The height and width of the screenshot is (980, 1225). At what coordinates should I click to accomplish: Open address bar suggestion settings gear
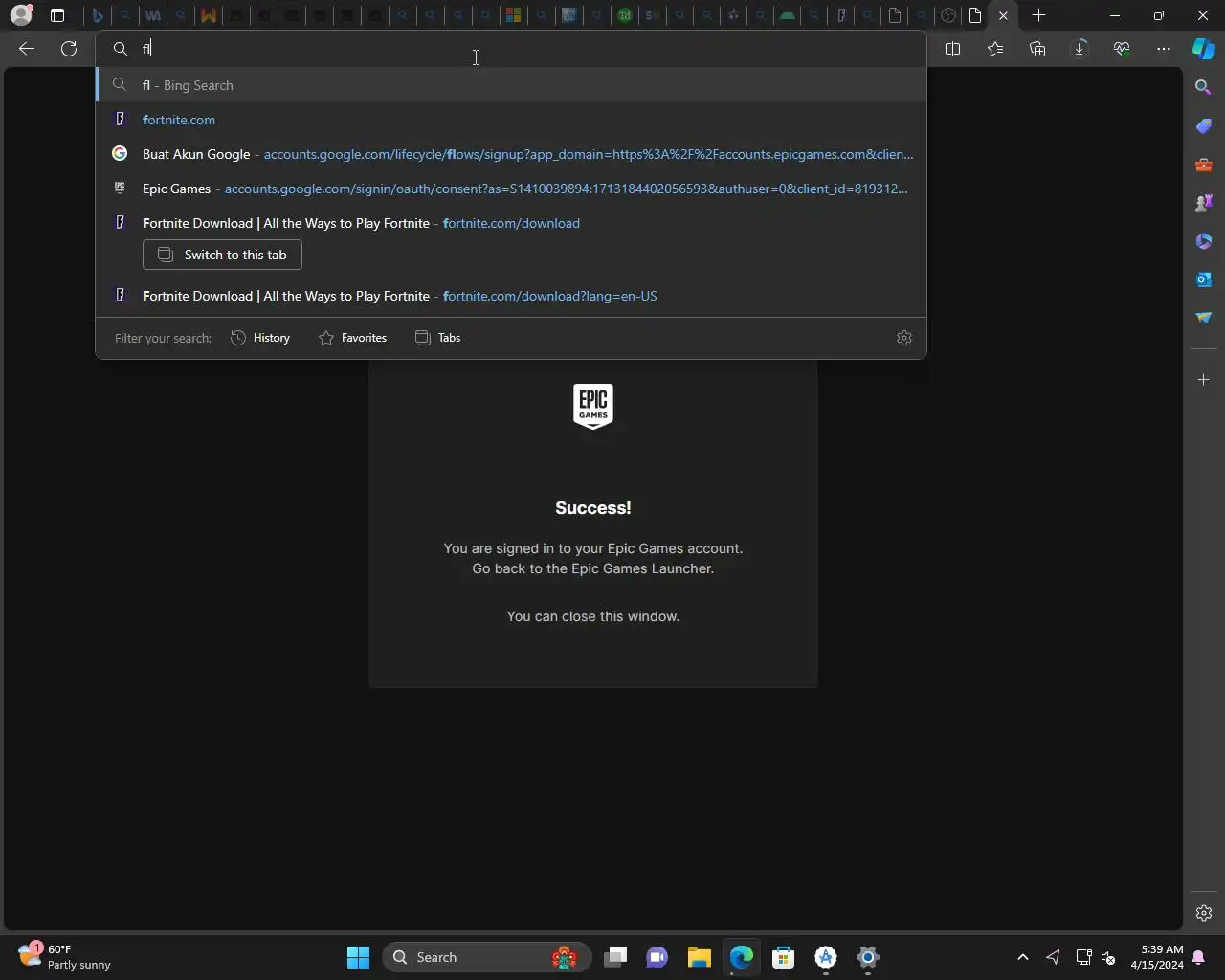click(904, 338)
